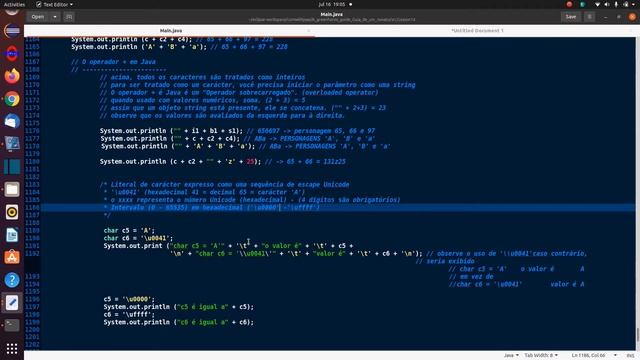Save the current Main.java document
Screen dimensions: 640x360
coord(571,17)
